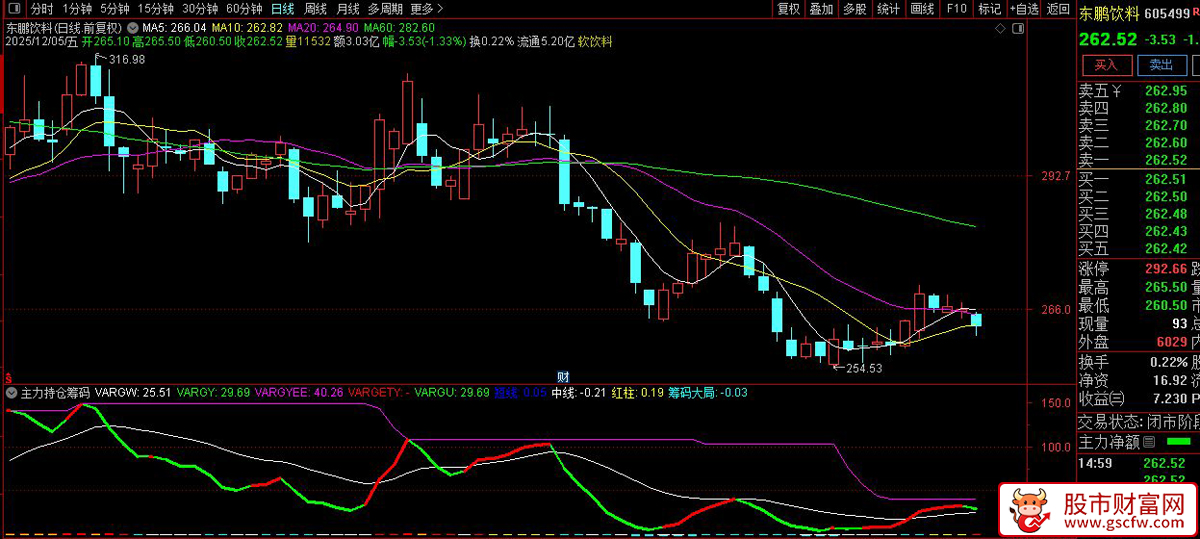
Task: Click the MA20: 264.90 label
Action: click(324, 27)
